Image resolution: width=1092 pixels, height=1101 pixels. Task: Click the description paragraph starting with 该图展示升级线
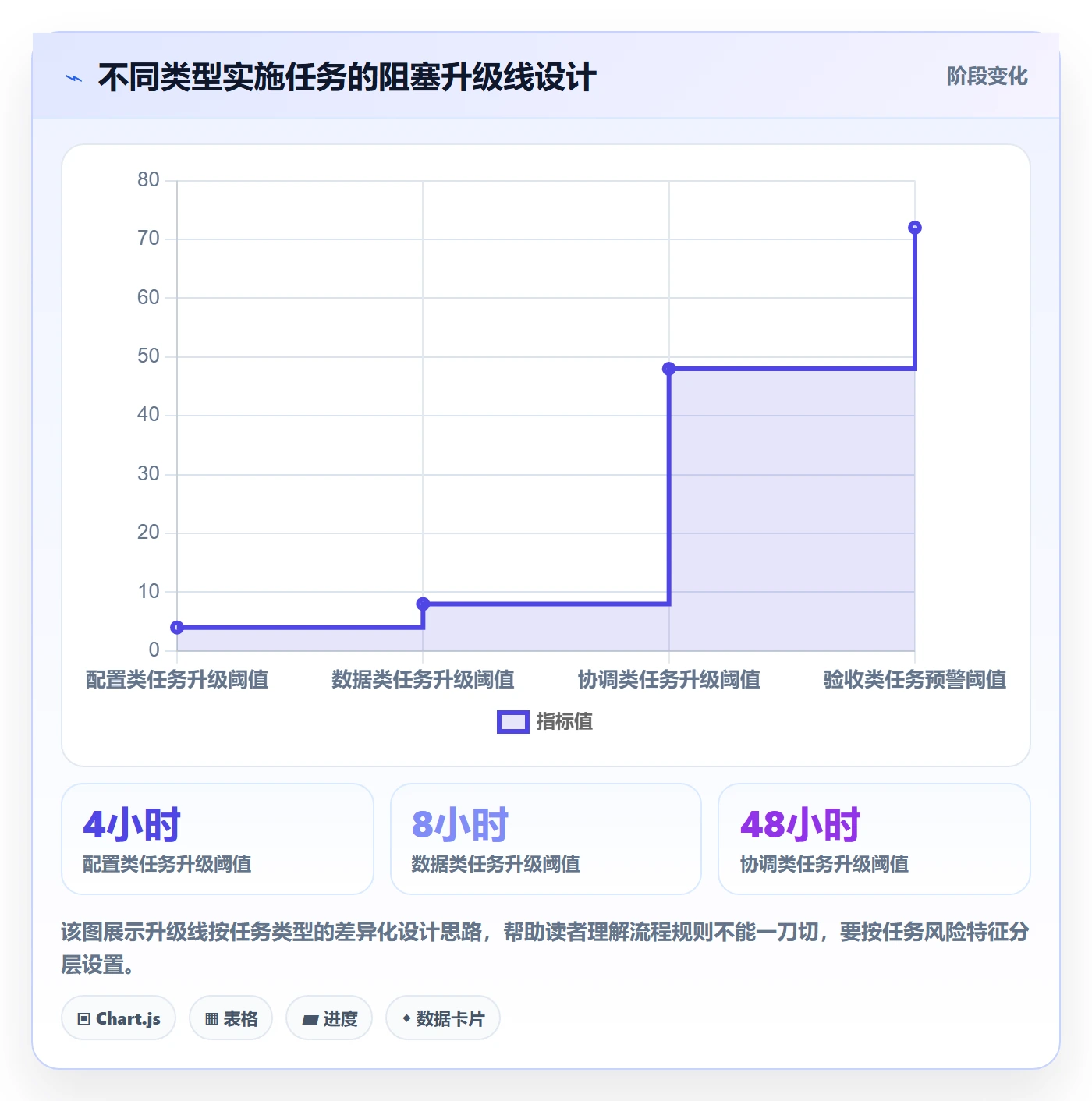[545, 948]
